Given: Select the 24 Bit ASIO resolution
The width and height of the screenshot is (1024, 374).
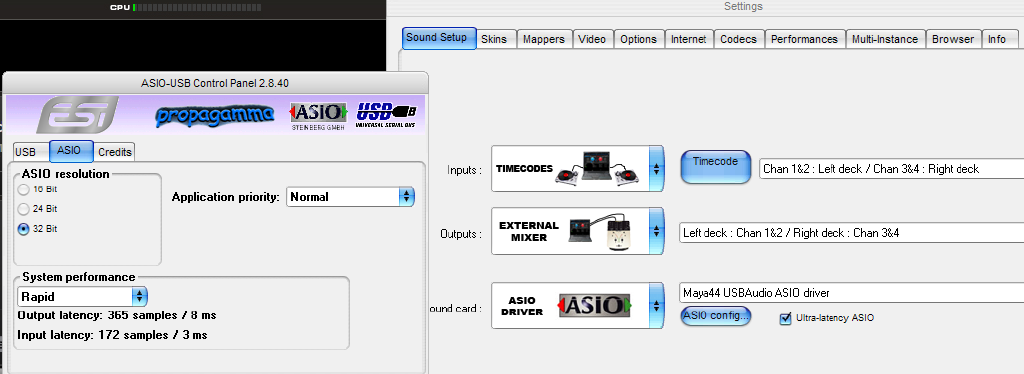Looking at the screenshot, I should pyautogui.click(x=24, y=210).
